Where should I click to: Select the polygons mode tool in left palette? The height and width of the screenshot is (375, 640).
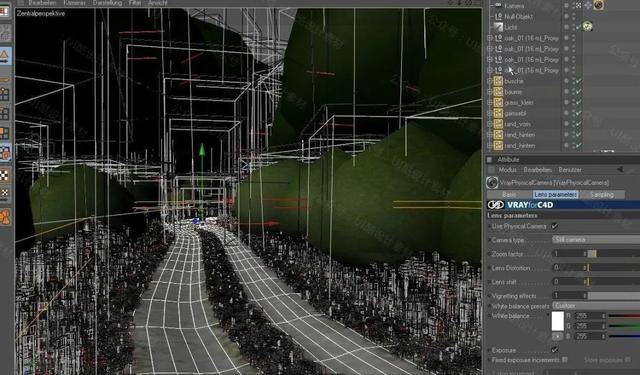coord(4,133)
